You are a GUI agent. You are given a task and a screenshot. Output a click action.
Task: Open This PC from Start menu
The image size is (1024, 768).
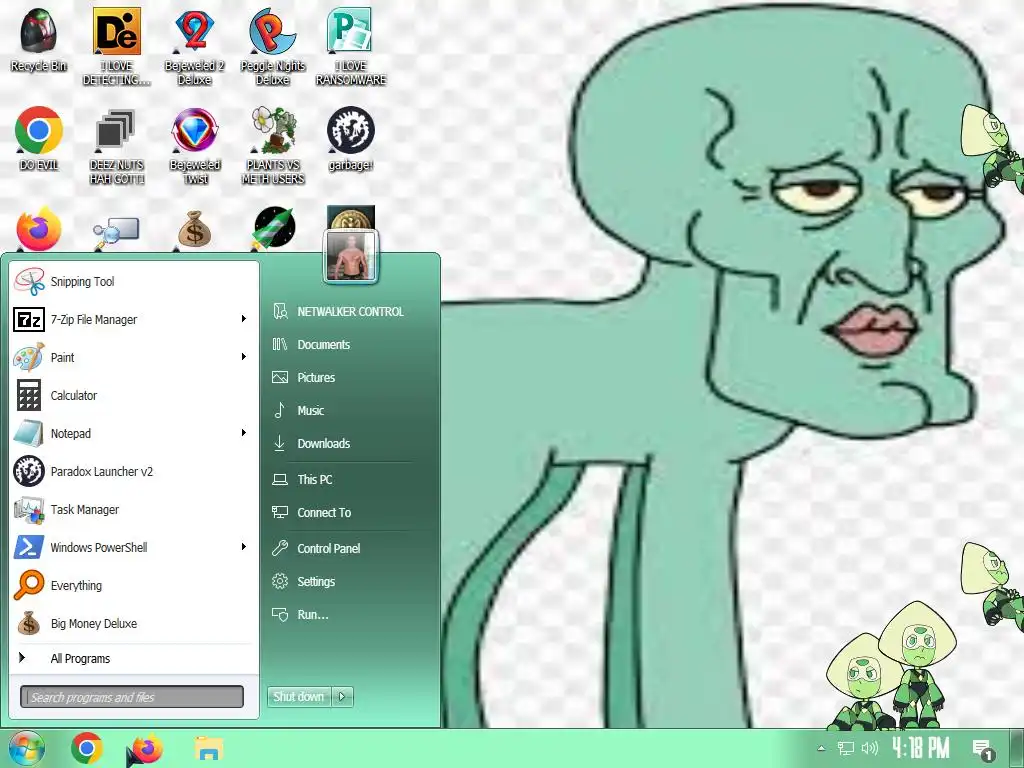[x=350, y=479]
